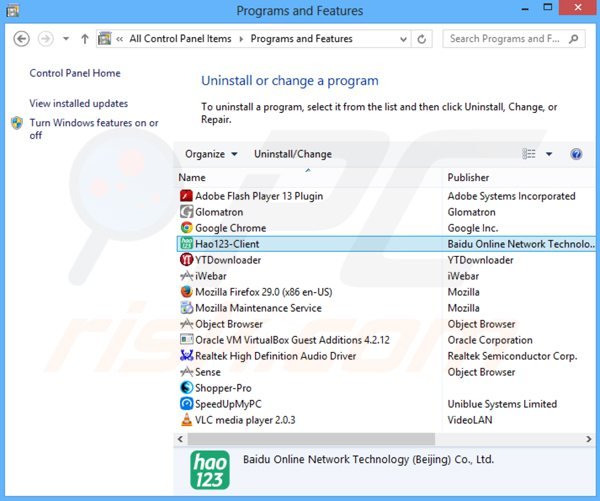Screen dimensions: 600x501
Task: Click the Object Browser program icon
Action: 186,324
